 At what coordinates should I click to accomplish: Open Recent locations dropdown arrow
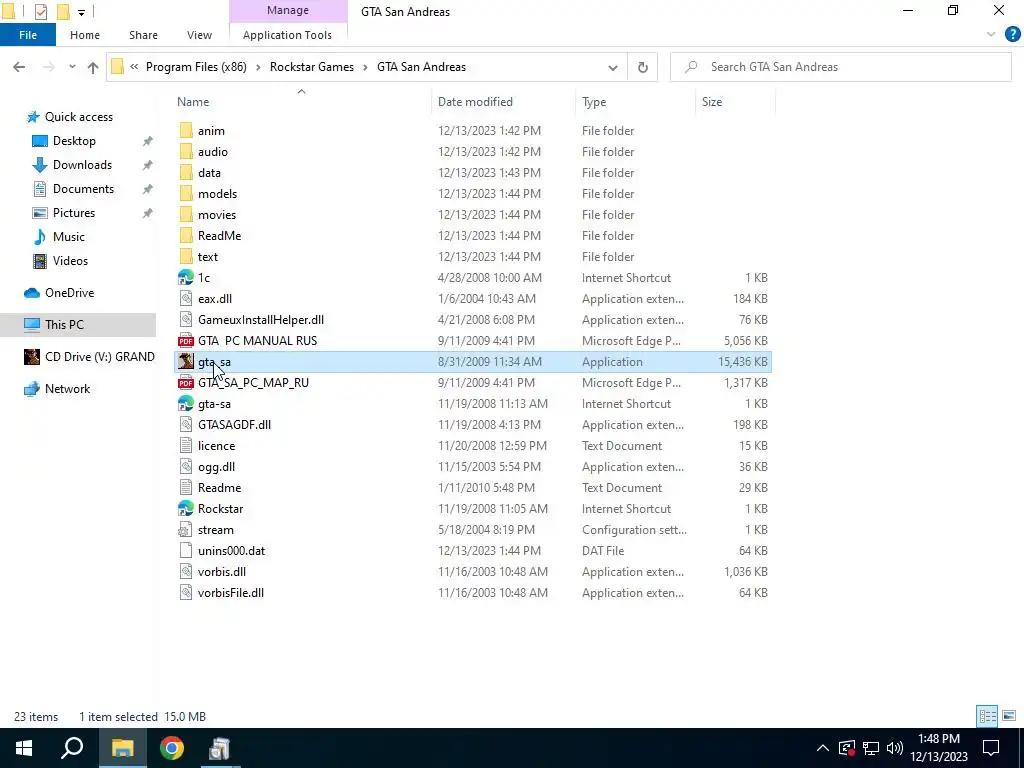[x=72, y=67]
